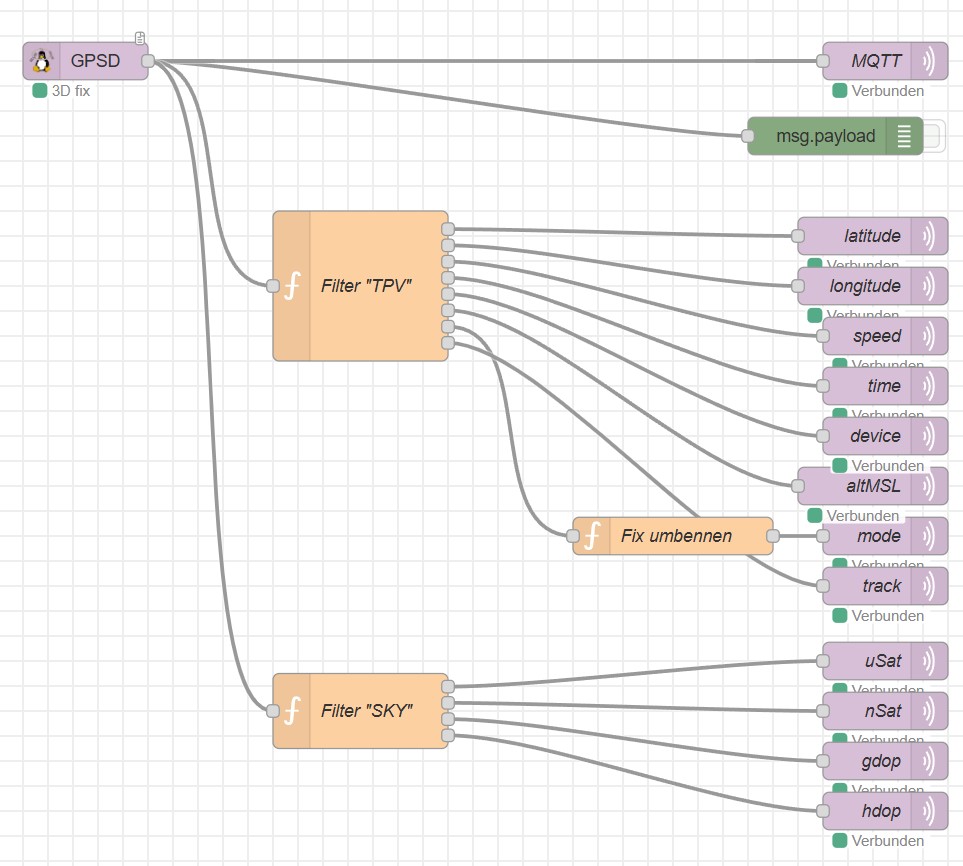This screenshot has height=866, width=963.
Task: Click function icon on Fix umbennen node
Action: coord(592,536)
